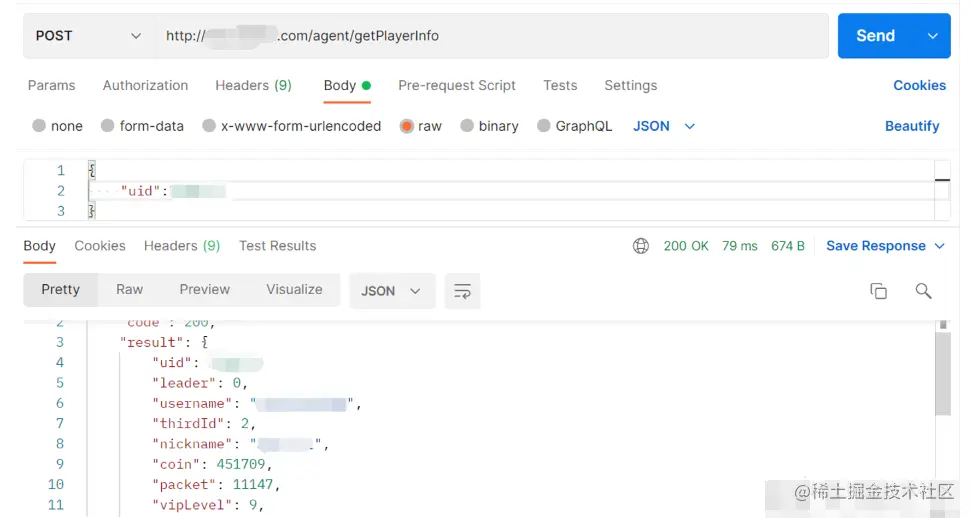Switch response view to Preview

tap(204, 289)
